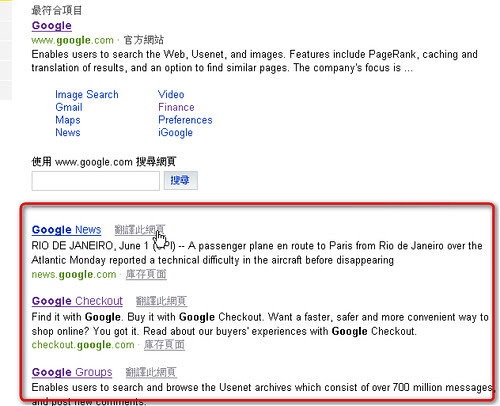Open the Gmail sitelink

69,107
